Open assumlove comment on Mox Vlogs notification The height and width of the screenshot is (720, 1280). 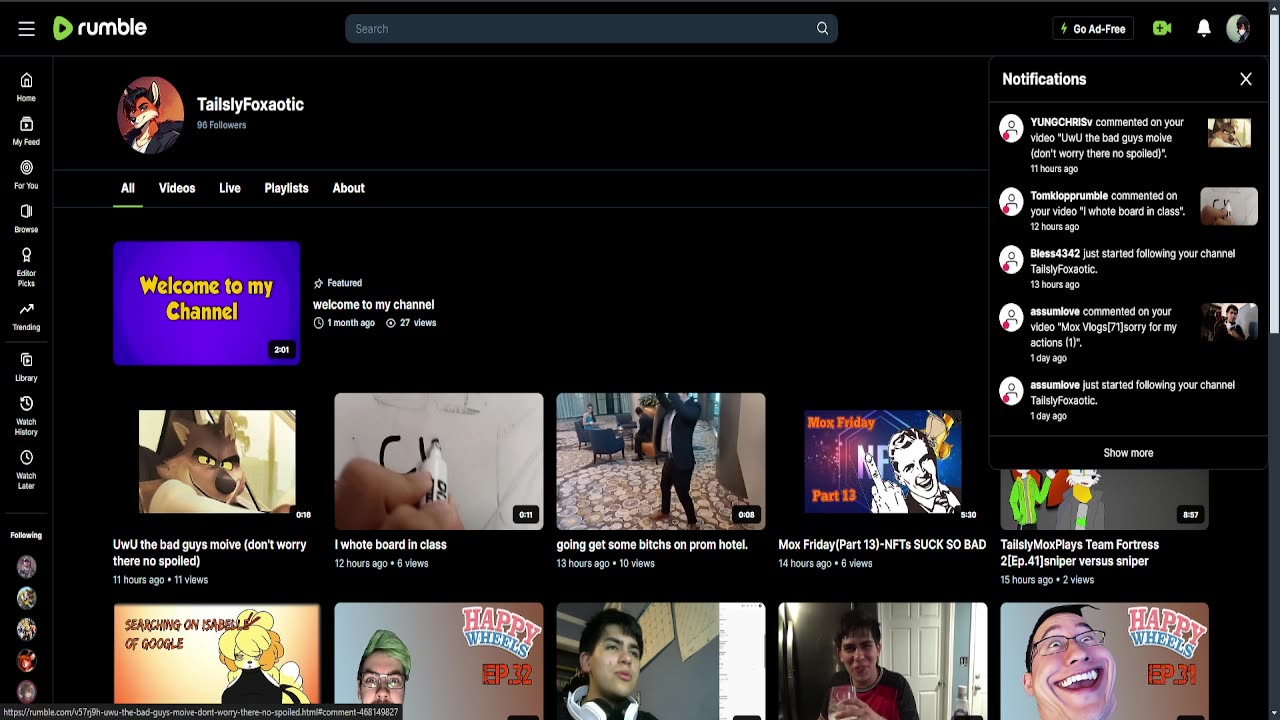1104,327
